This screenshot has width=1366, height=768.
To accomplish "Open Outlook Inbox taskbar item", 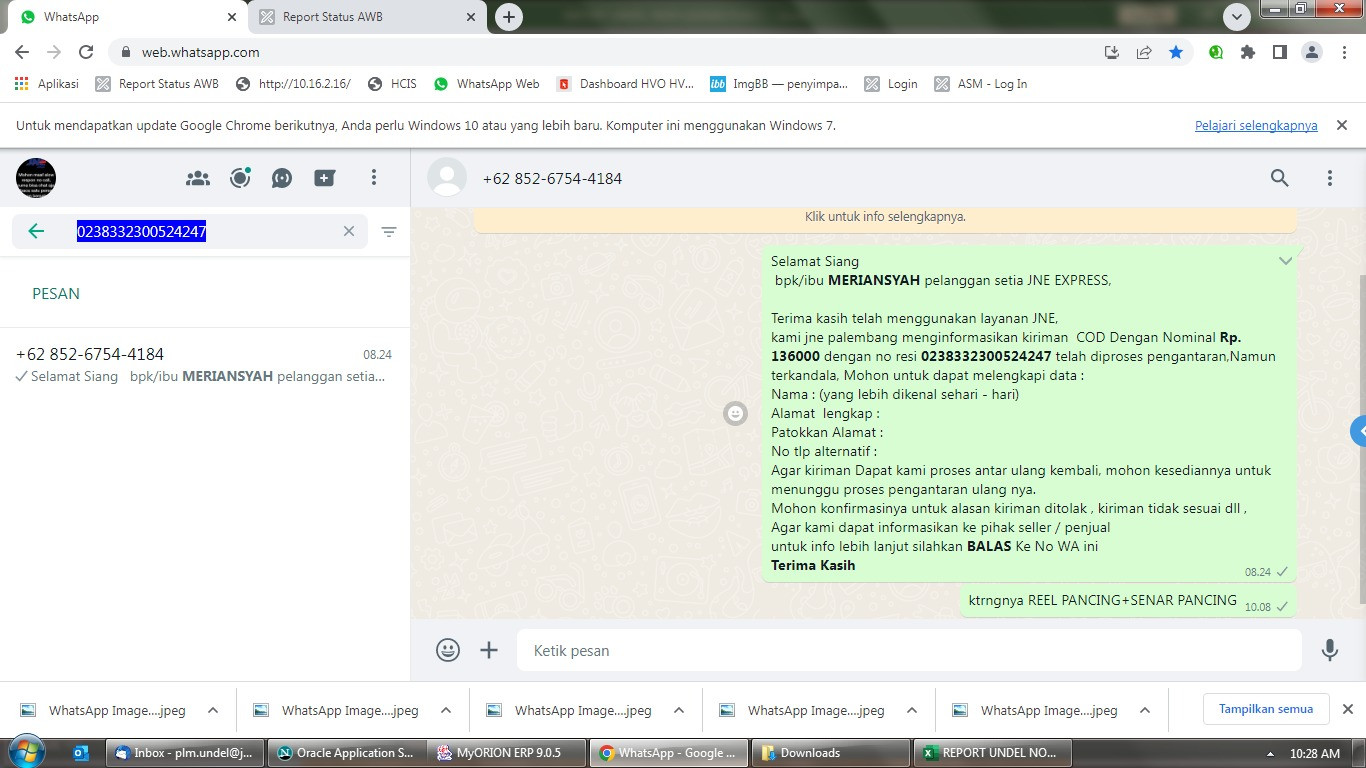I will (186, 753).
